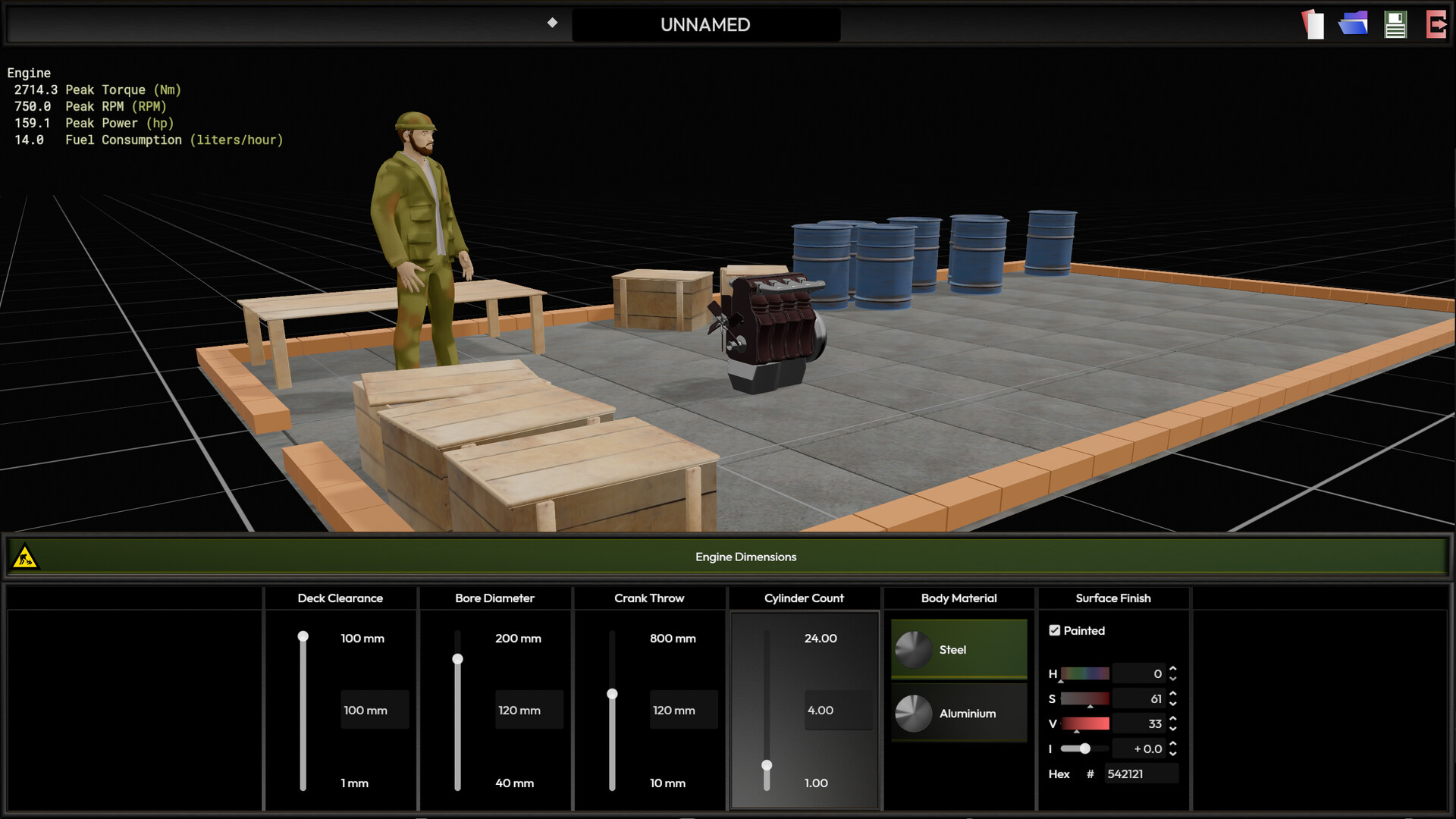The image size is (1456, 819).
Task: Select Steel as the engine body material
Action: (959, 649)
